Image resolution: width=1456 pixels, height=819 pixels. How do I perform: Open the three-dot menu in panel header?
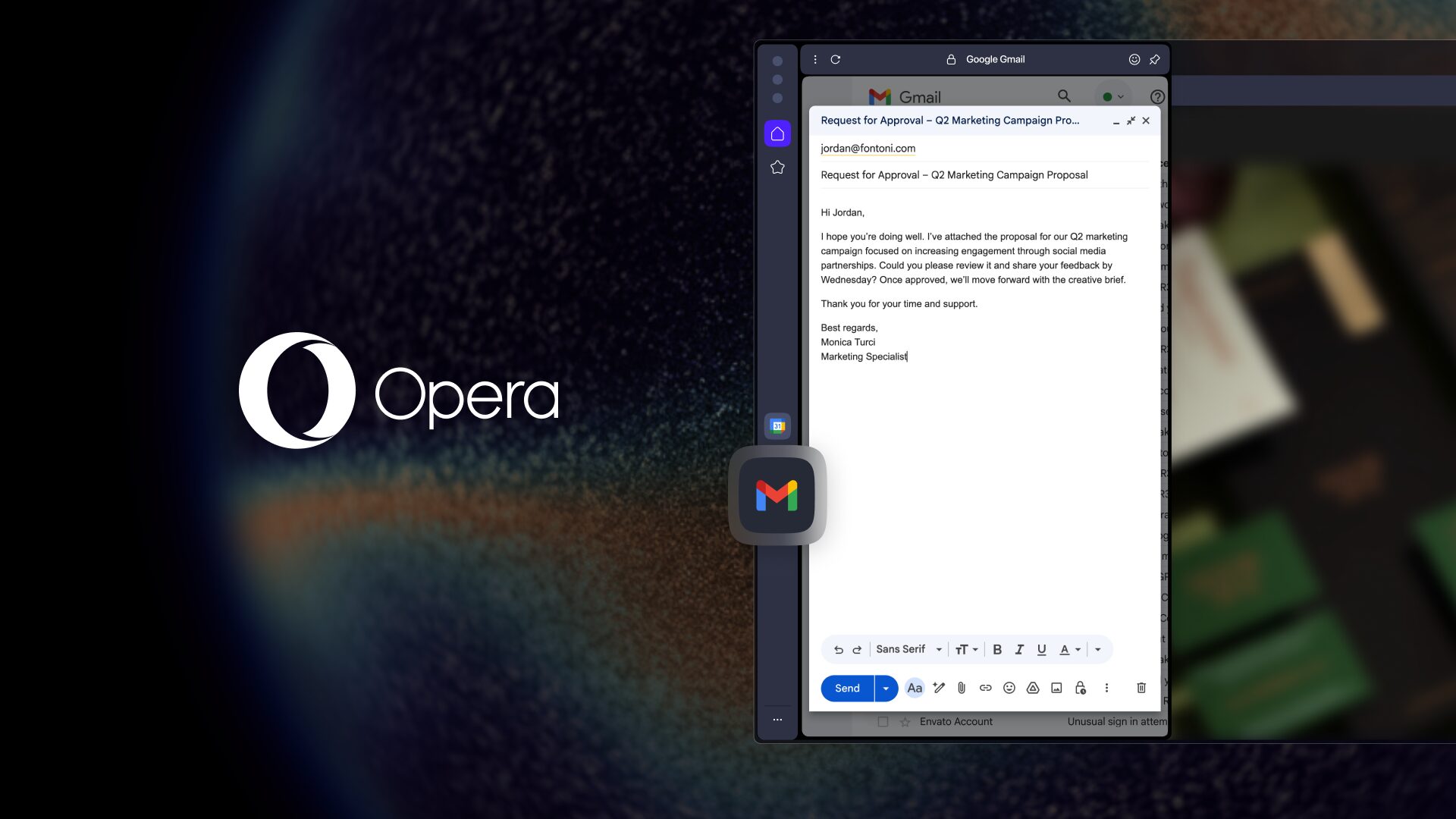click(x=815, y=59)
